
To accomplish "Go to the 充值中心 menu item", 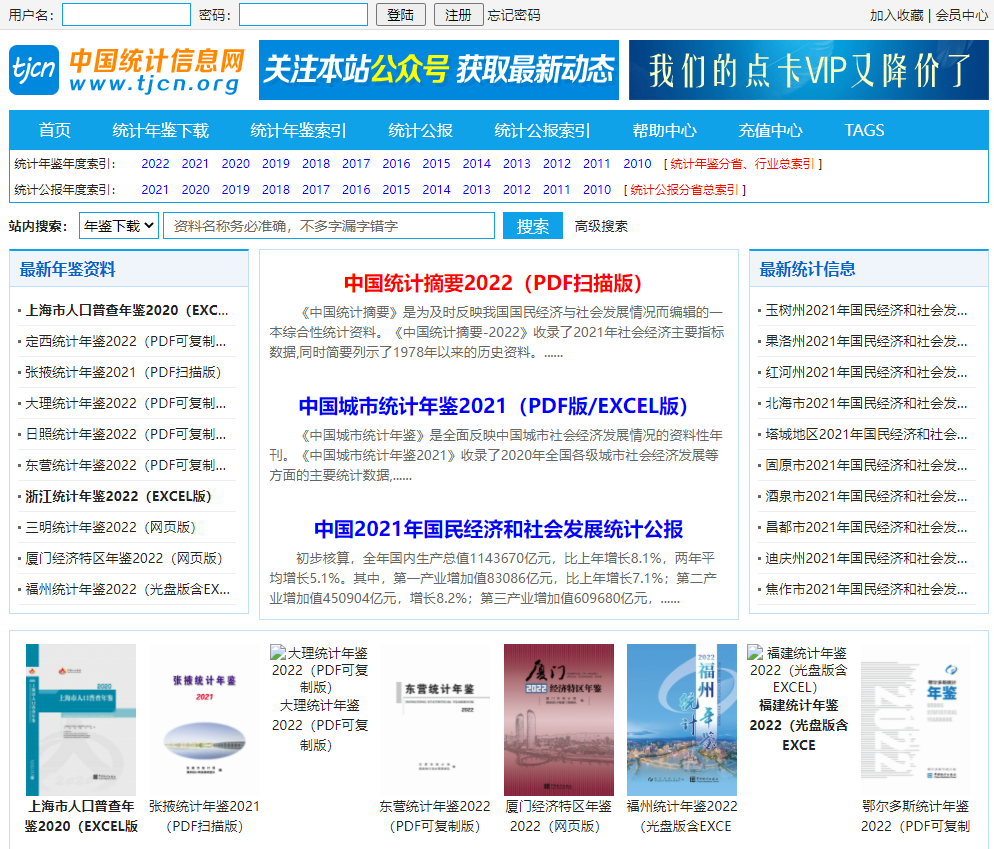I will 770,130.
